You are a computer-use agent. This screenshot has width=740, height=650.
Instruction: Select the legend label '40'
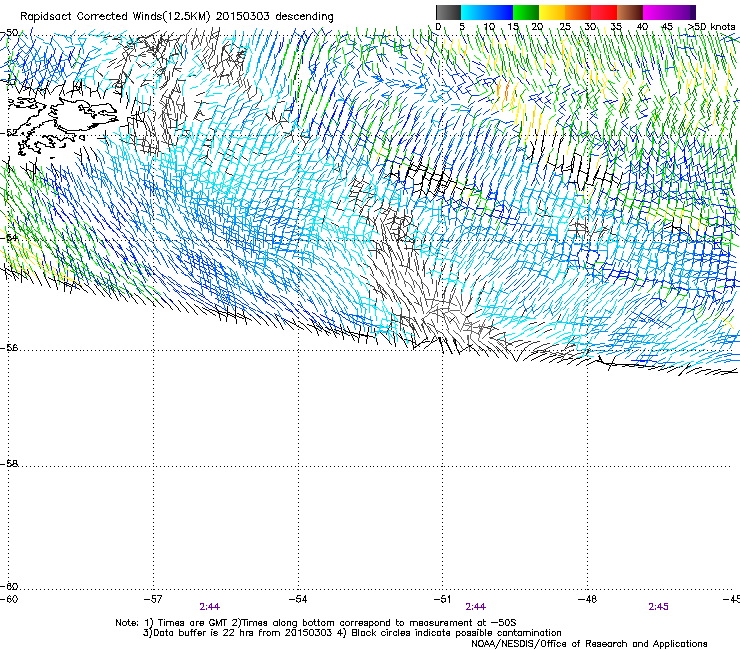(x=642, y=27)
